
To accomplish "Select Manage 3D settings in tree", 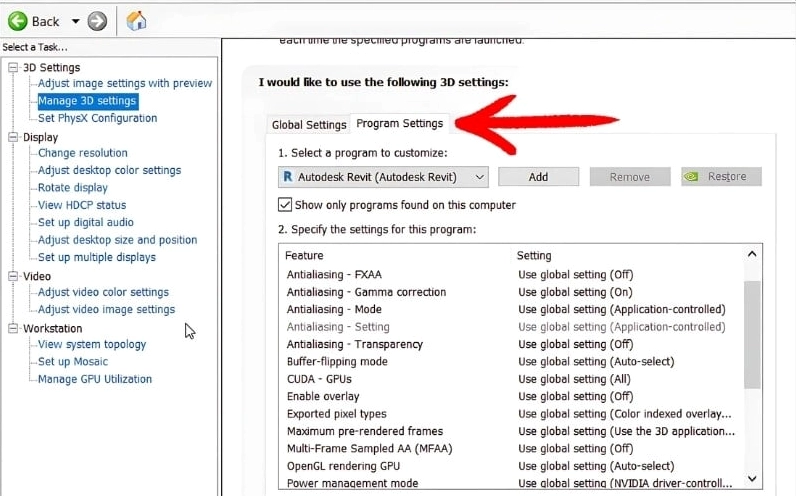I will click(x=87, y=101).
